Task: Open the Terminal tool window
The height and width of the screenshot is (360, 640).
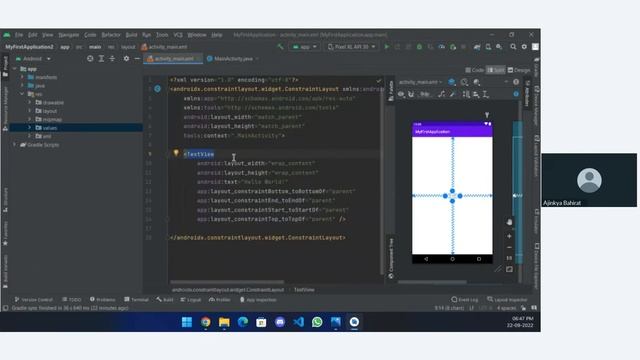Action: click(x=136, y=300)
